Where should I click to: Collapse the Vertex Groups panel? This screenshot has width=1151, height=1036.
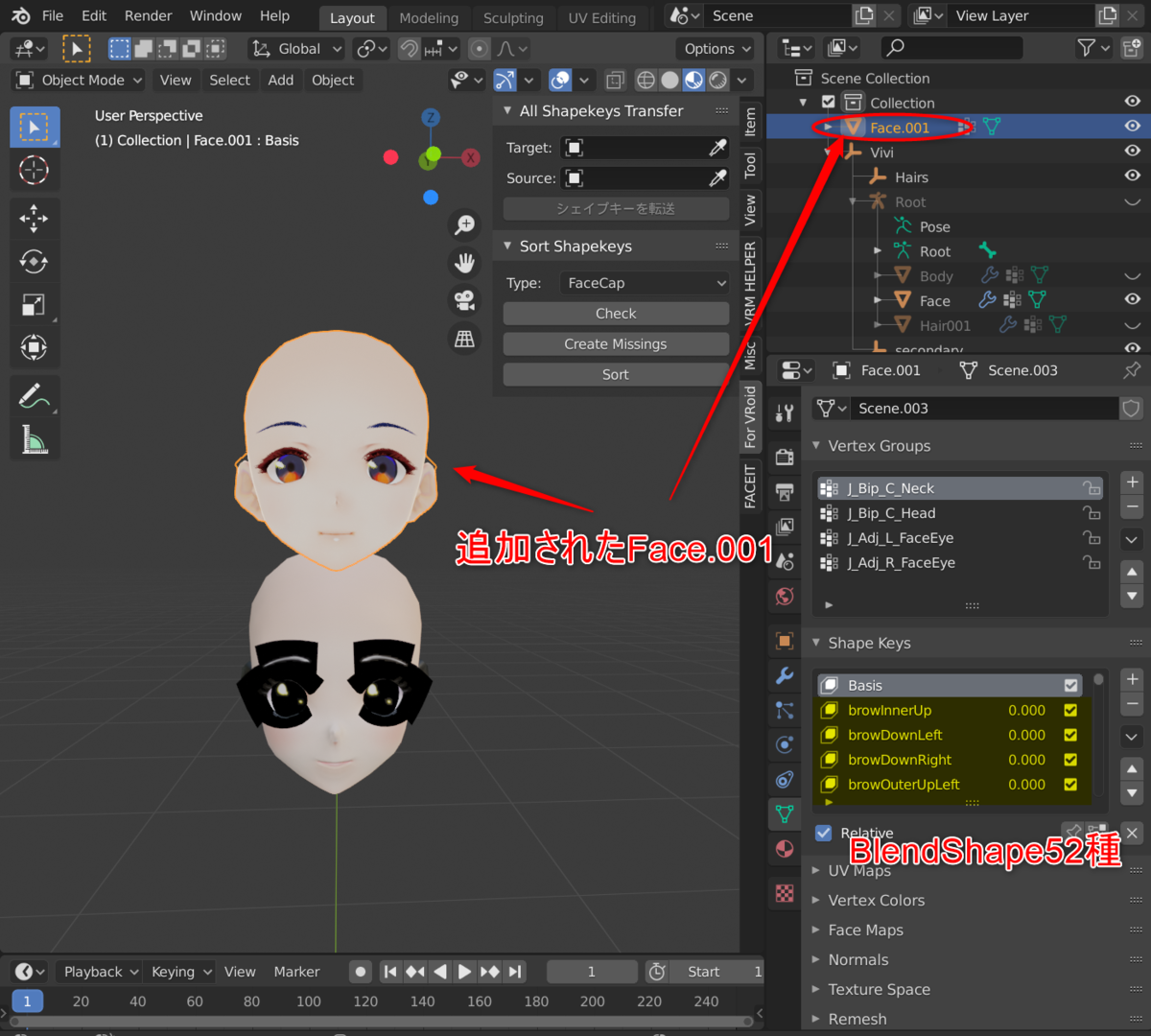point(816,446)
